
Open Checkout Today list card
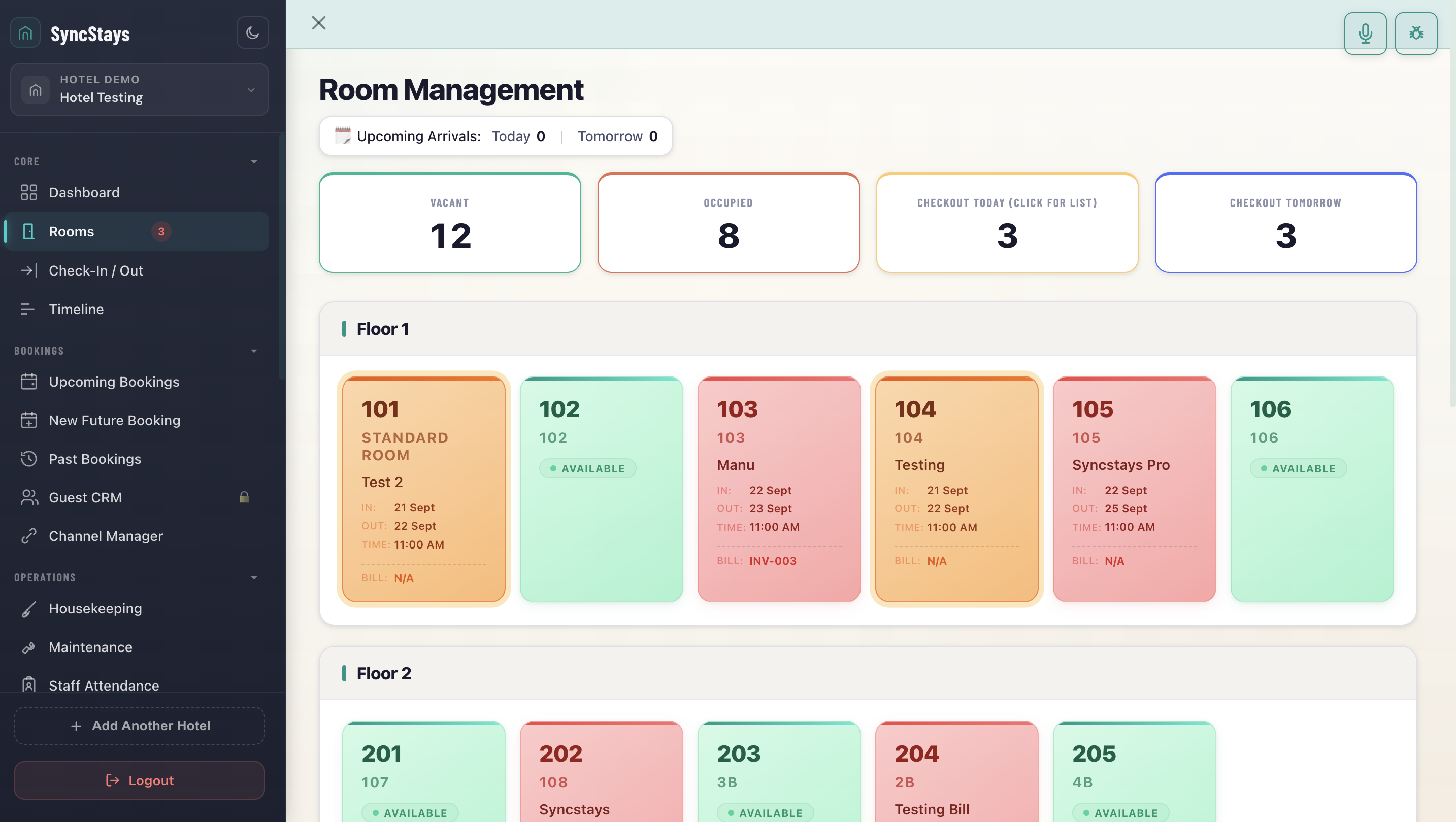(1007, 223)
